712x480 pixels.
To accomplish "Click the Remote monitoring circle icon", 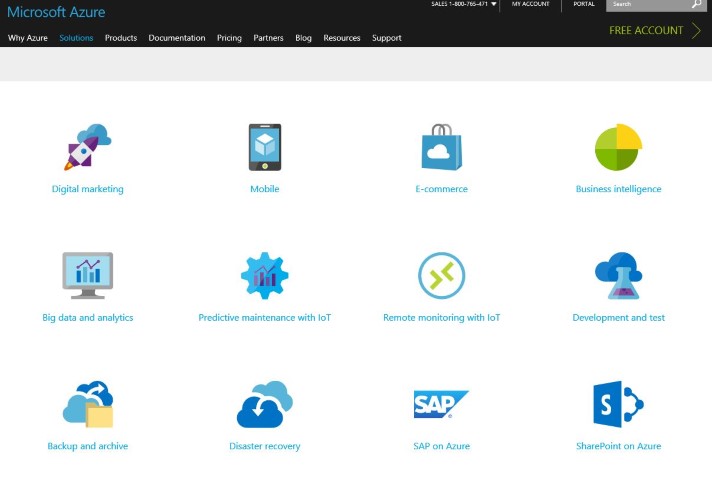I will coord(441,276).
